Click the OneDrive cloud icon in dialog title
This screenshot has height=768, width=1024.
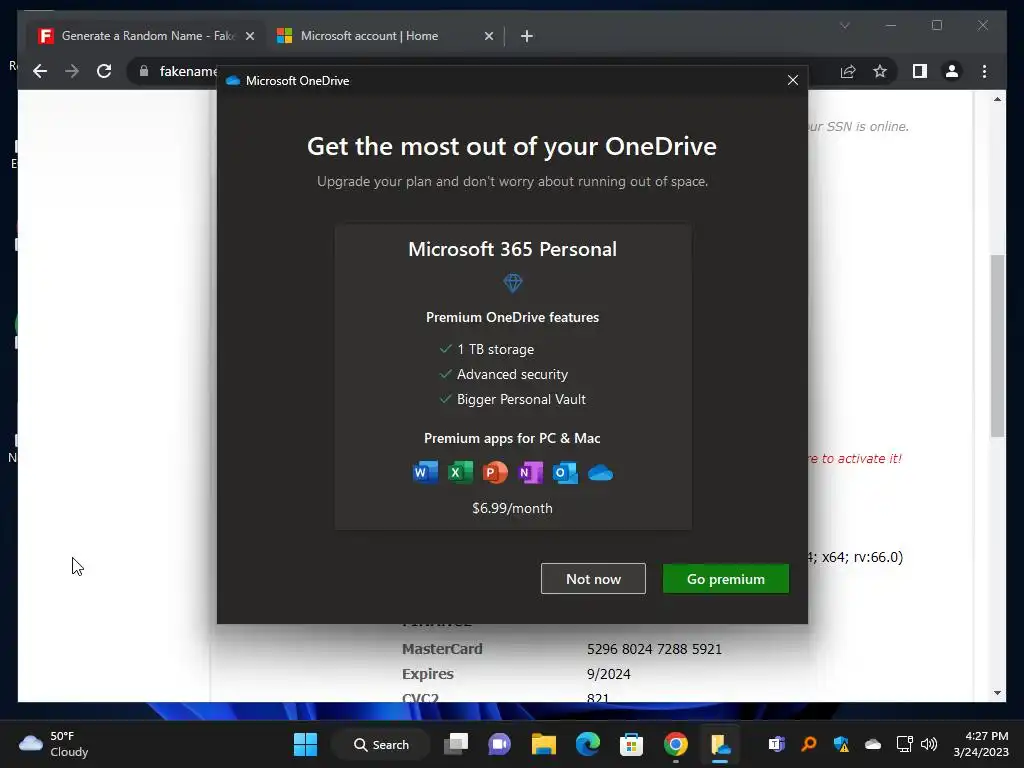click(232, 80)
